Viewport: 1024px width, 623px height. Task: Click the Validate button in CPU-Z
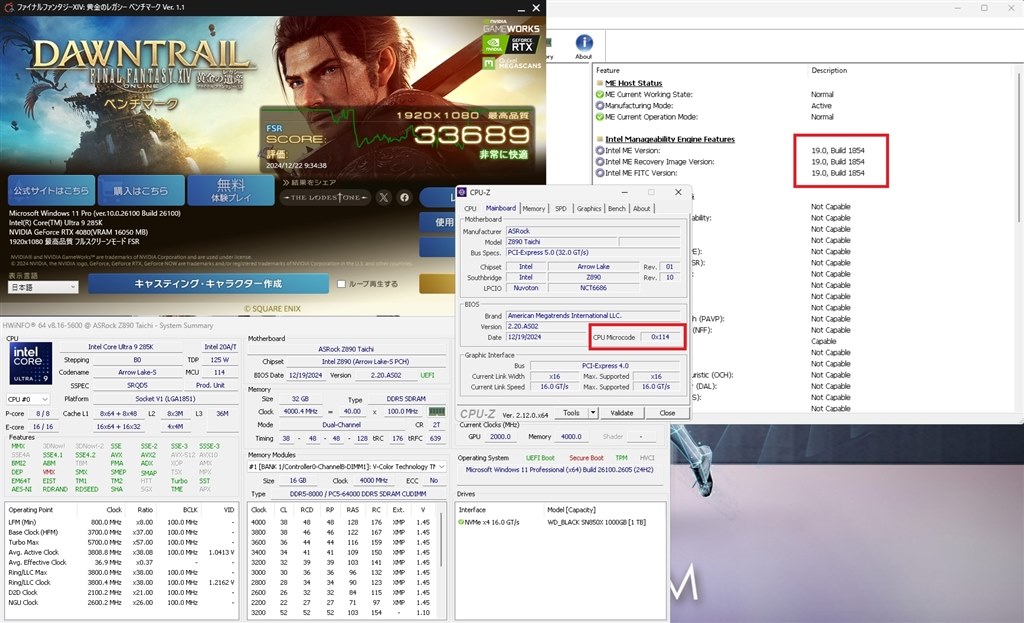tap(621, 413)
